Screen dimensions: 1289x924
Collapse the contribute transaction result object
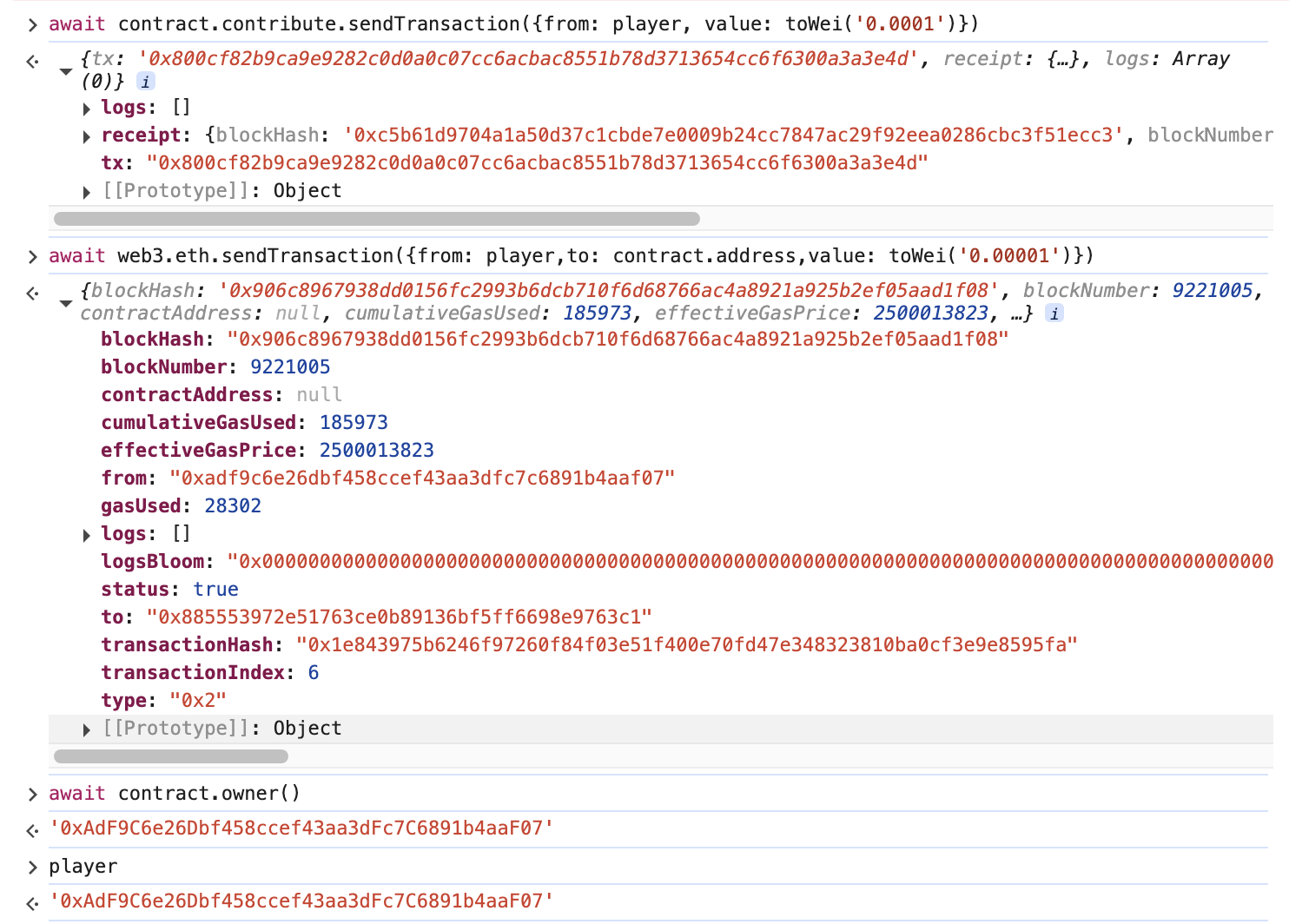click(65, 71)
